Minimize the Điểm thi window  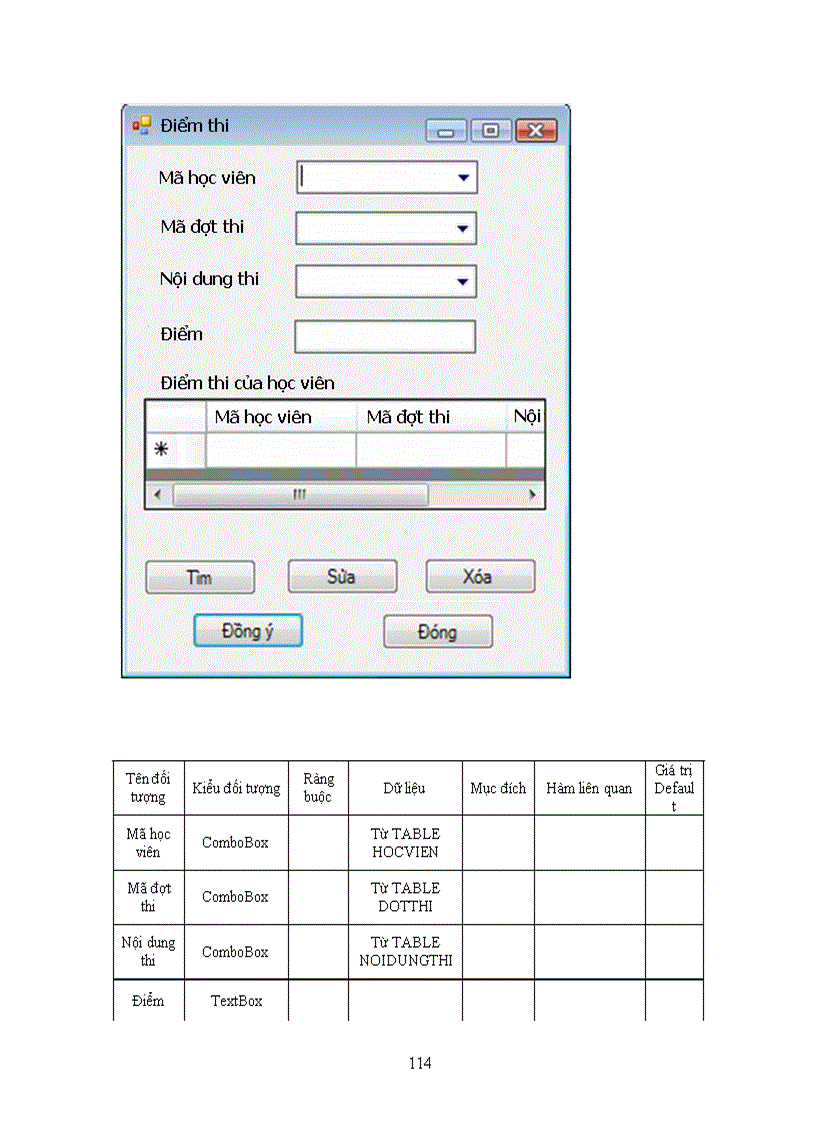point(445,130)
